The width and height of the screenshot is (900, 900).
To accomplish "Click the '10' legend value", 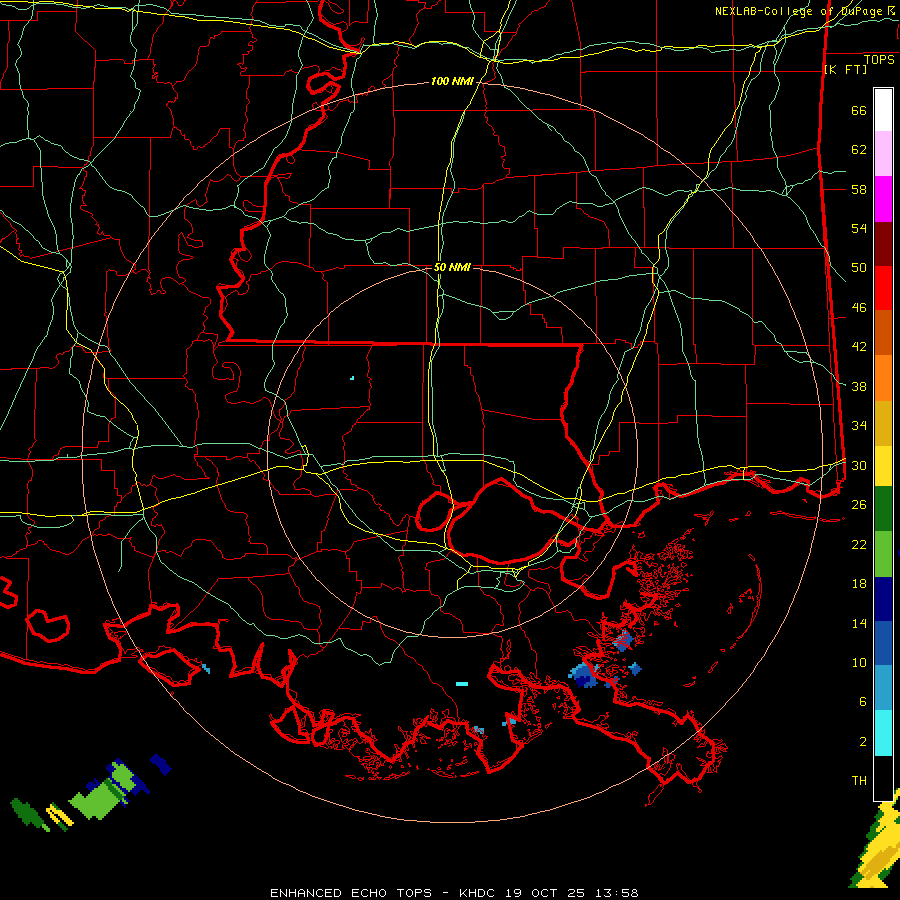I will pyautogui.click(x=859, y=663).
